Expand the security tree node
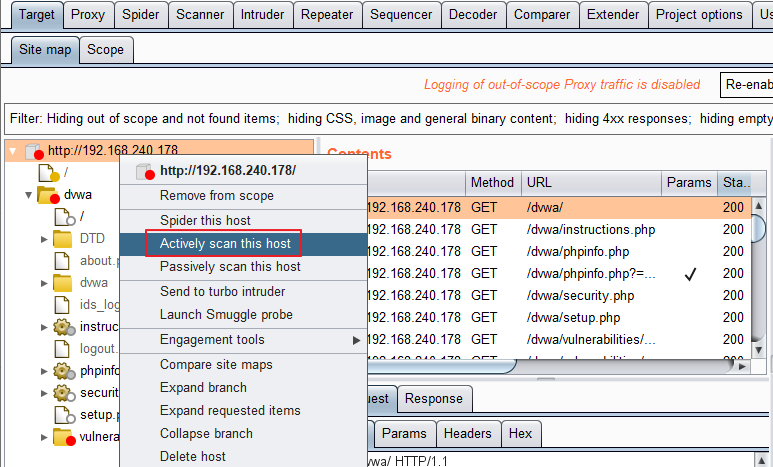 (x=44, y=393)
